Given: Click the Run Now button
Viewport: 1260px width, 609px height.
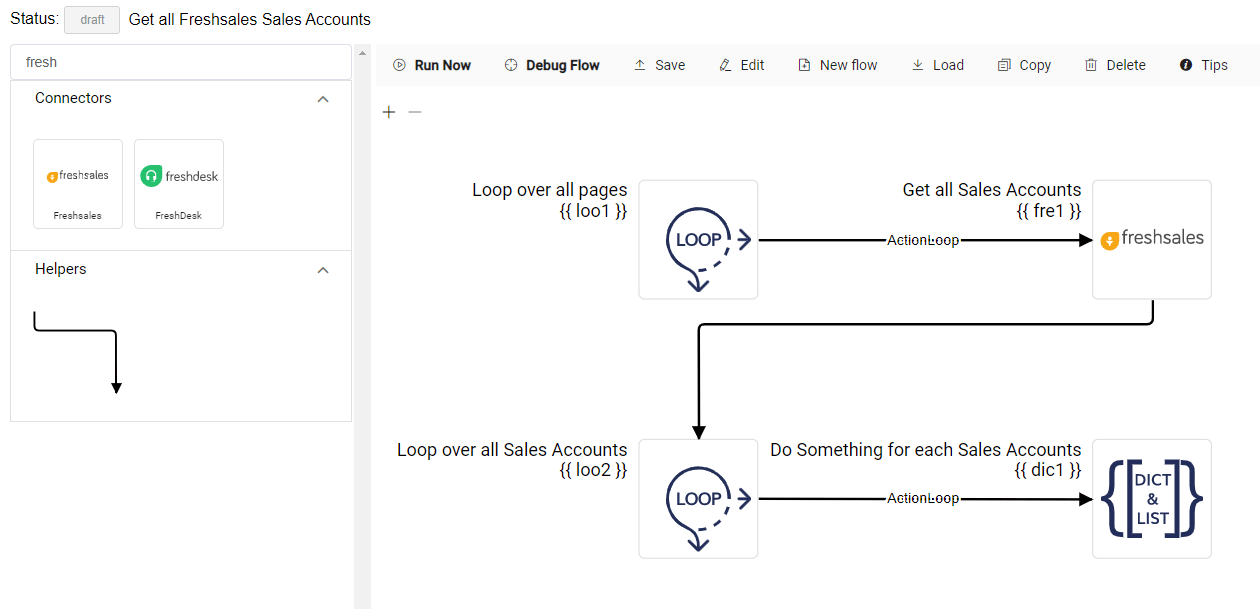Looking at the screenshot, I should pos(431,65).
